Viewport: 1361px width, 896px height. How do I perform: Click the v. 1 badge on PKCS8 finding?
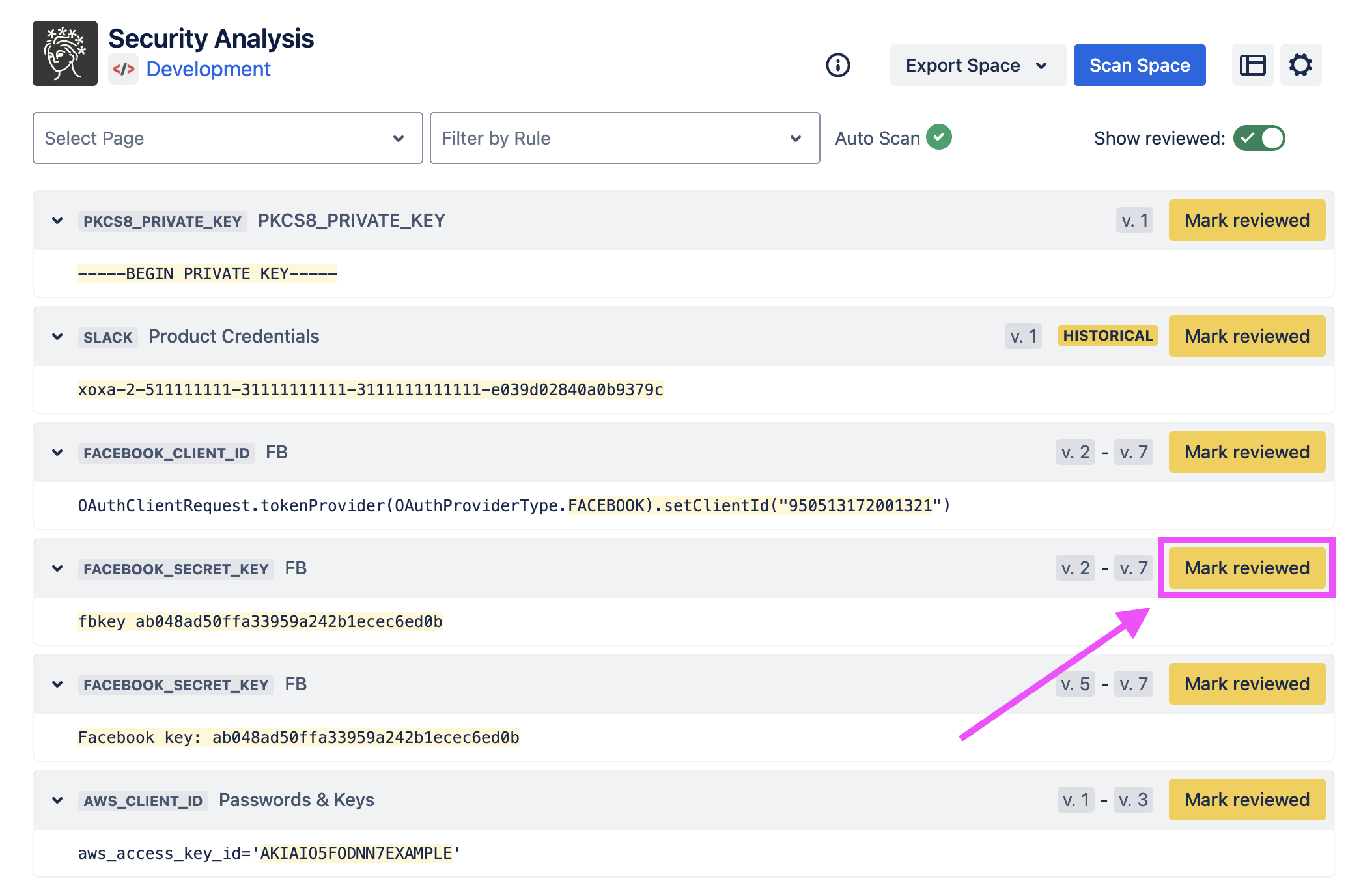1134,221
